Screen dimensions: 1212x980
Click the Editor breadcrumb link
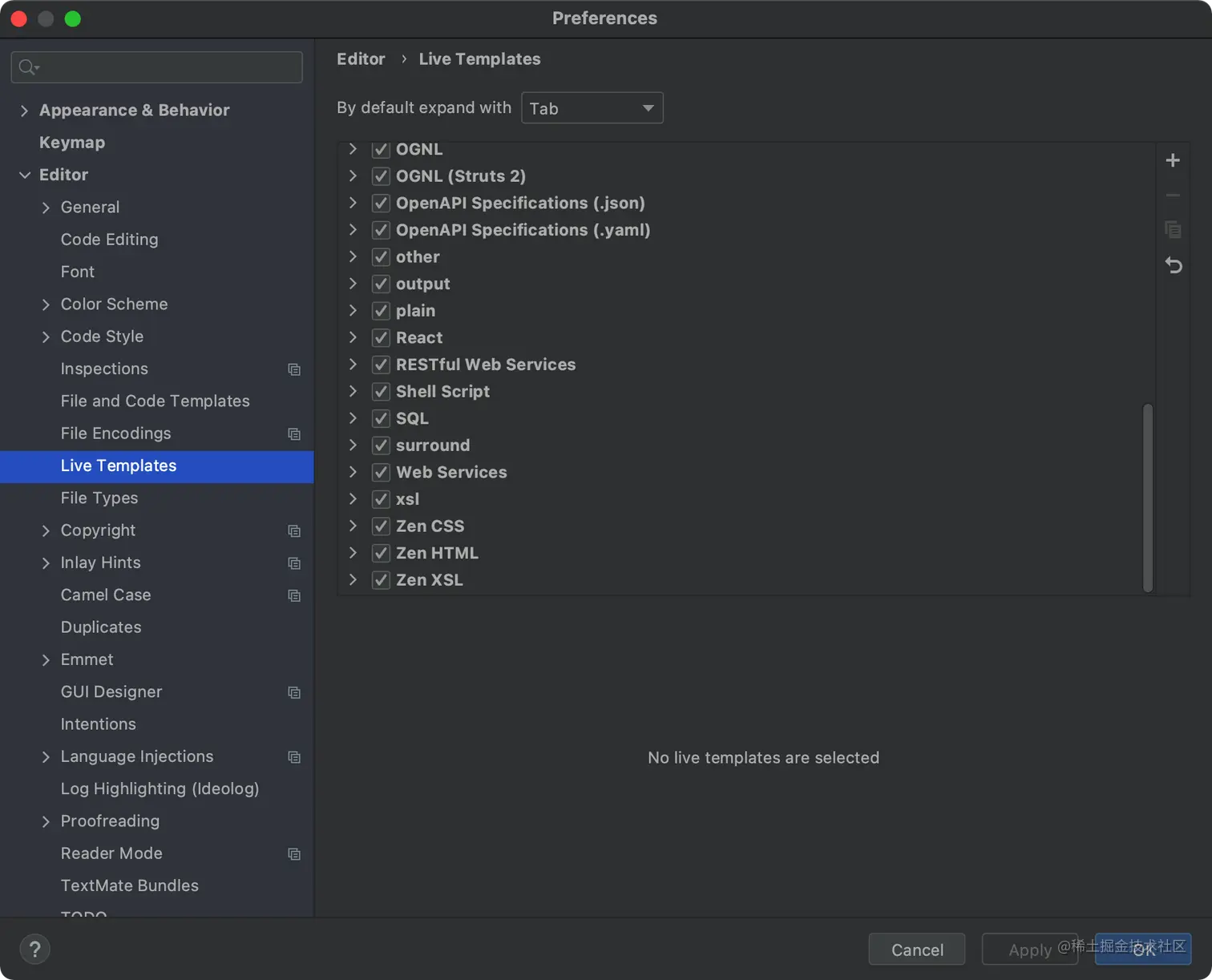pyautogui.click(x=361, y=58)
